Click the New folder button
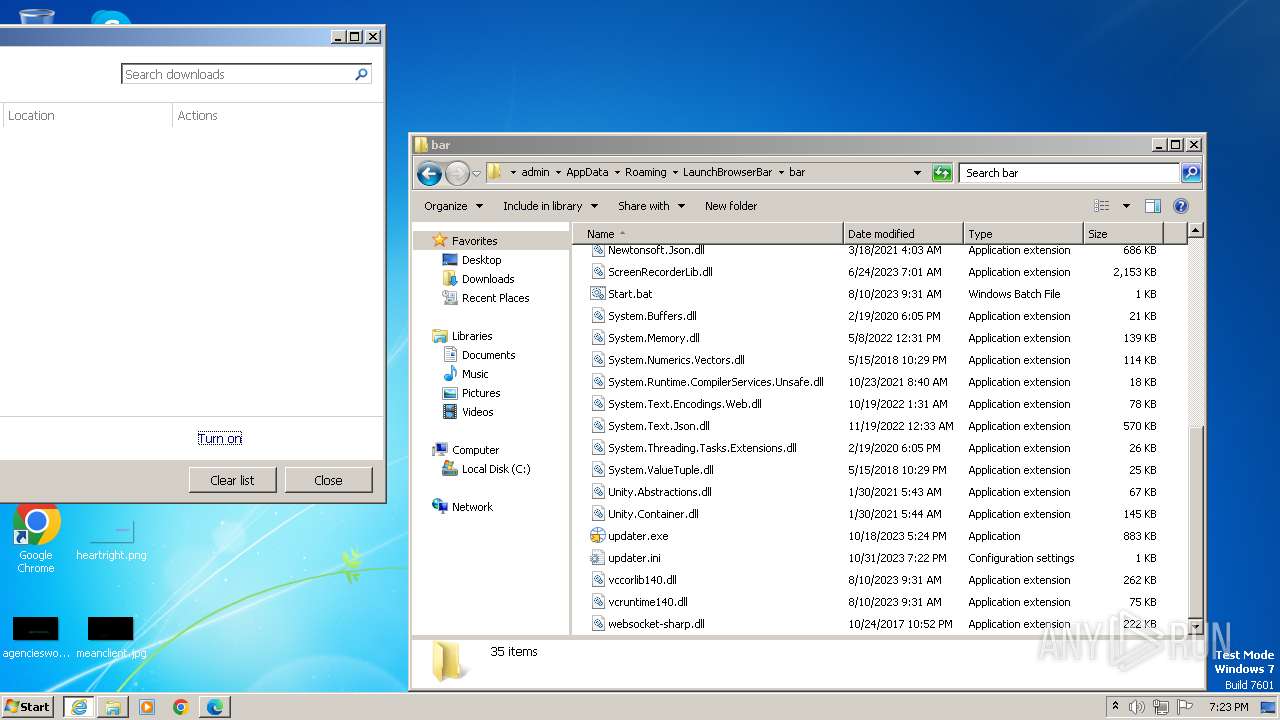 point(731,206)
